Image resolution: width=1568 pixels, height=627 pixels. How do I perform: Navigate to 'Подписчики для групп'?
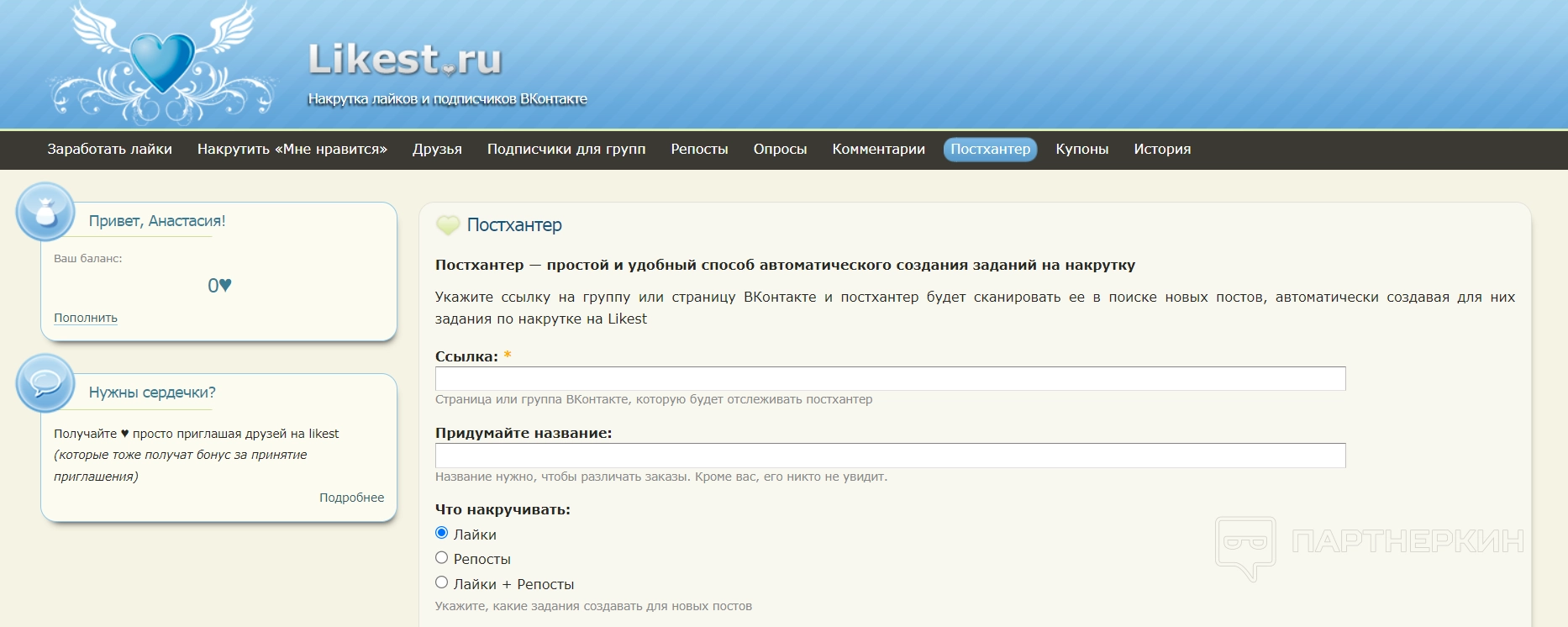566,149
